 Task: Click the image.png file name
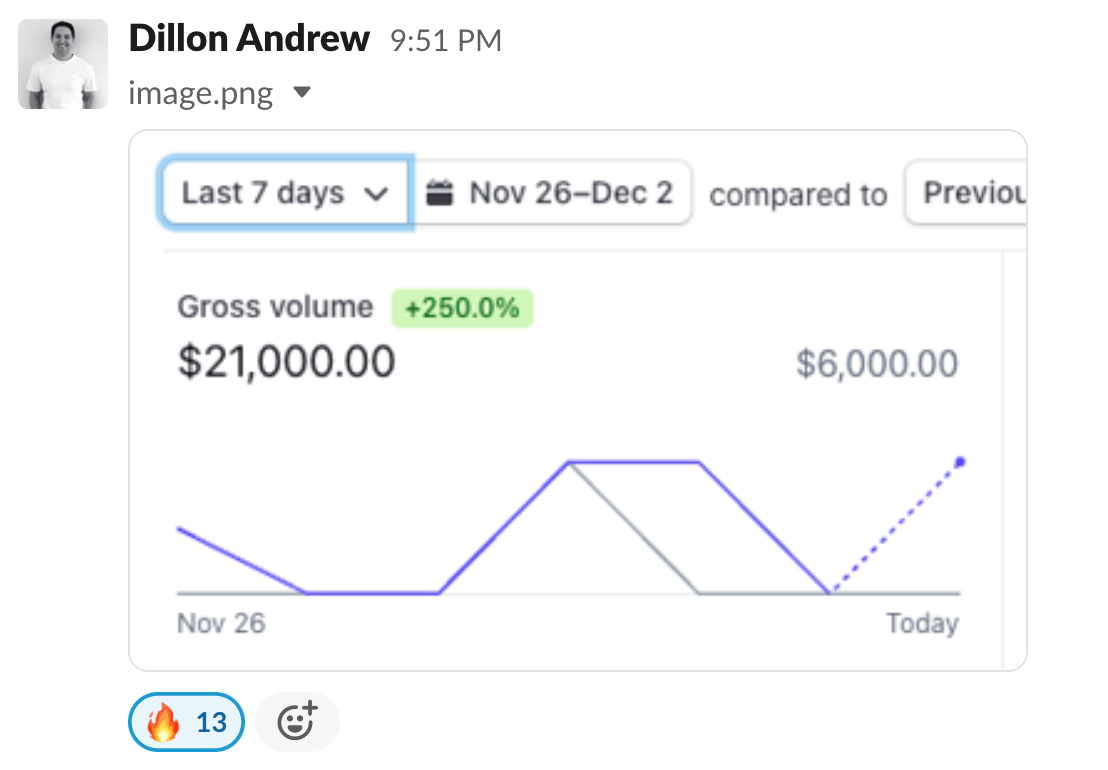click(201, 94)
